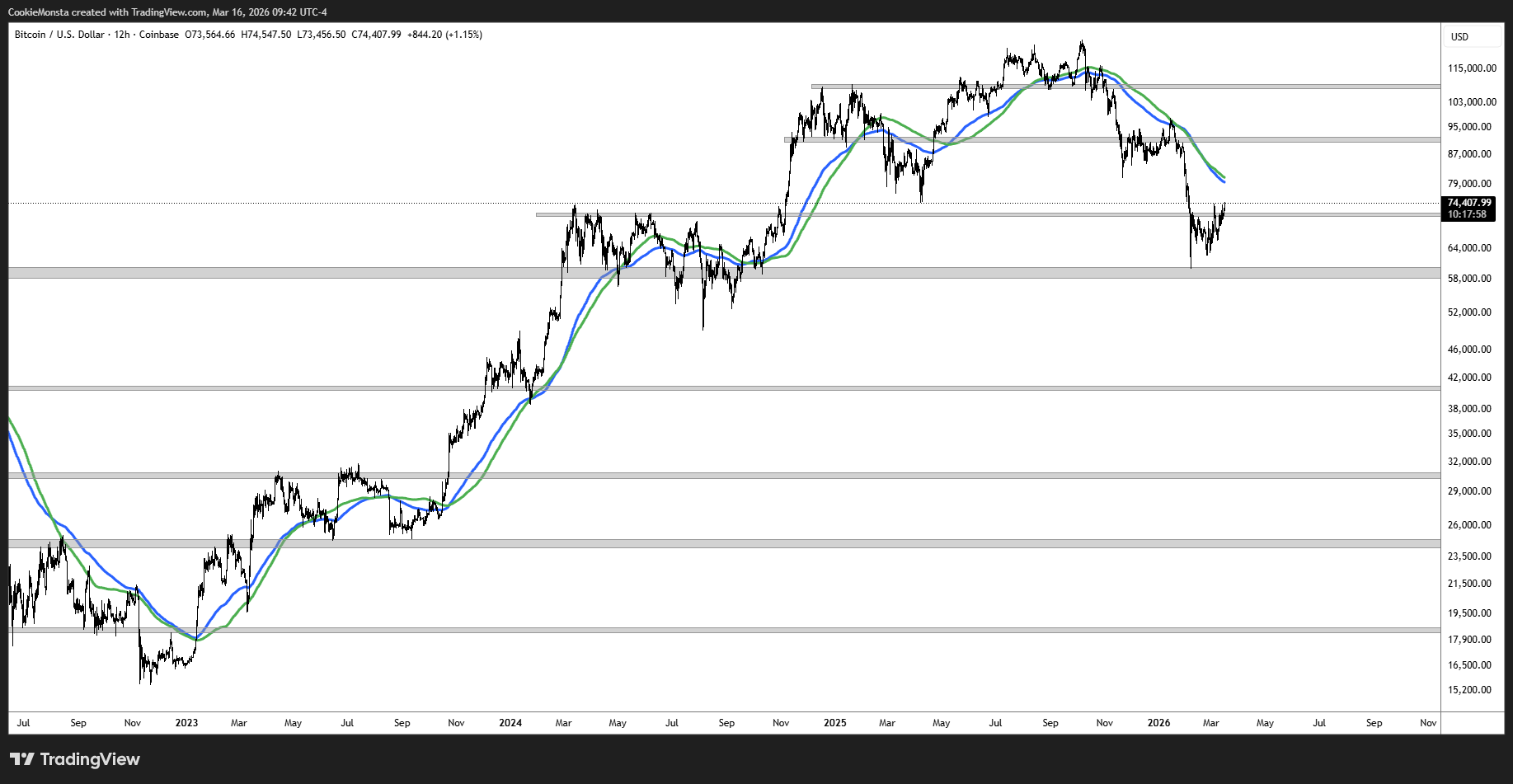This screenshot has width=1513, height=784.
Task: Click the 10:17:58 bar countdown timer
Action: point(1467,214)
